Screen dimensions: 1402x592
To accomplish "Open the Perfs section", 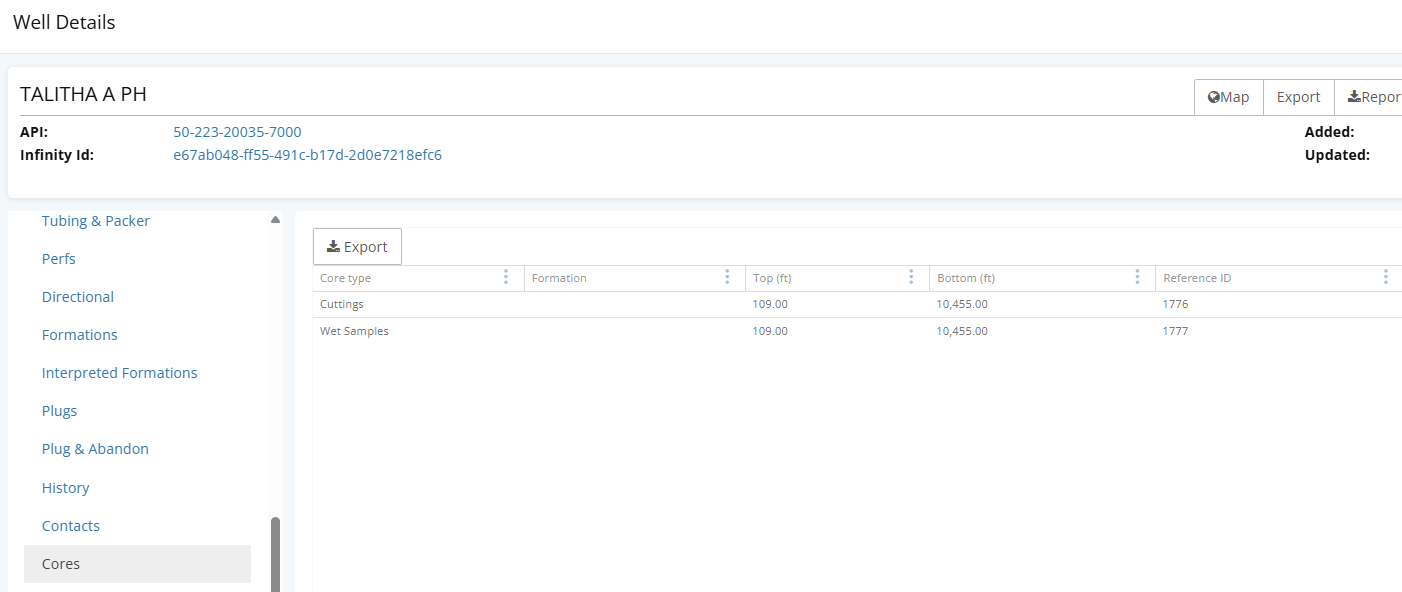I will (x=59, y=259).
